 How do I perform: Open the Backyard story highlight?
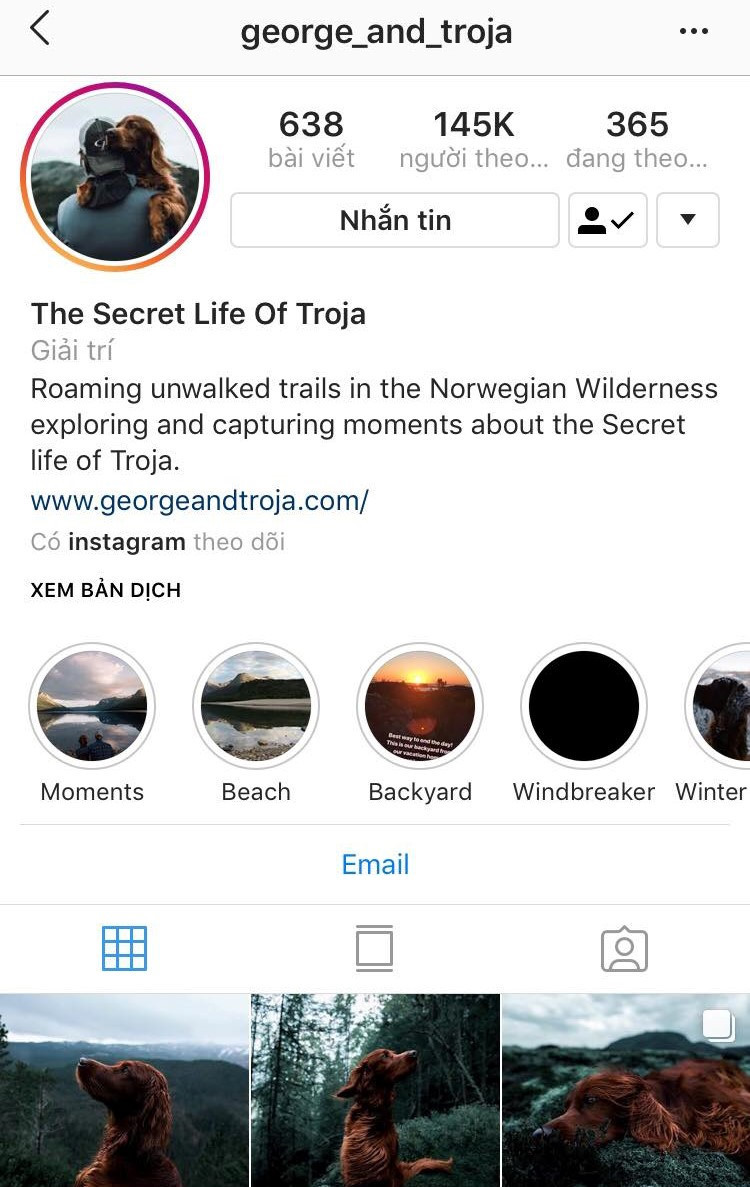420,706
